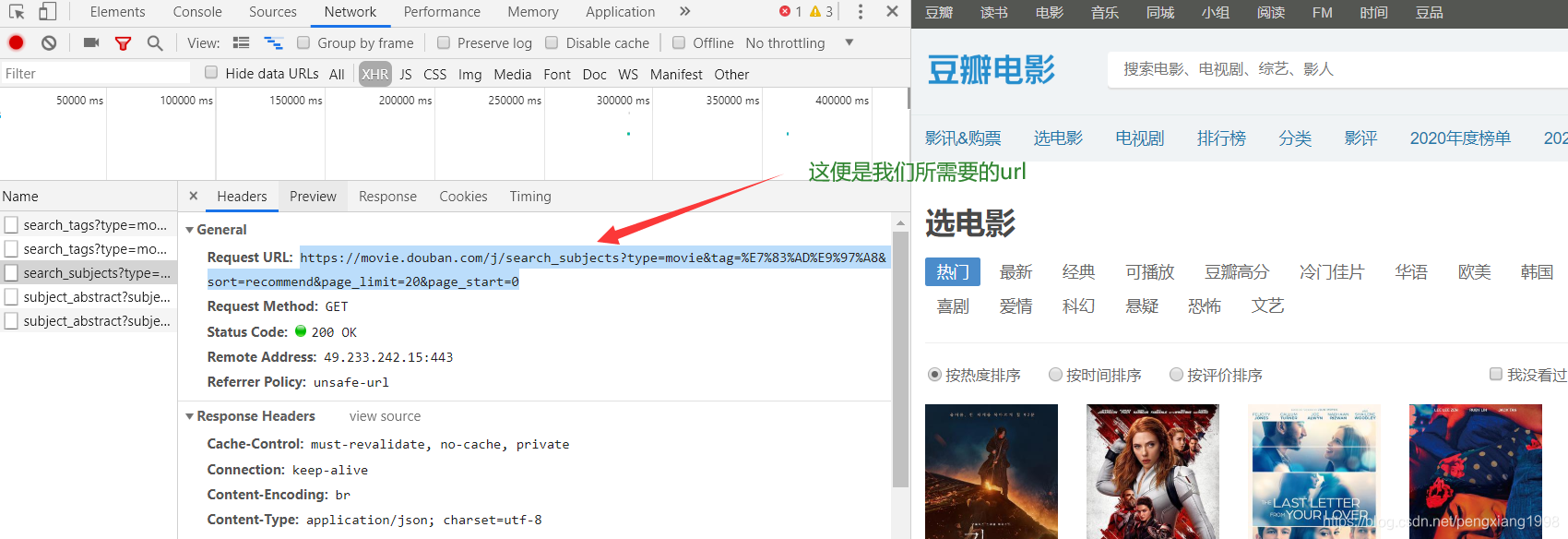This screenshot has width=1568, height=539.
Task: Click the 音乐 link in Douban top bar
Action: [1104, 13]
